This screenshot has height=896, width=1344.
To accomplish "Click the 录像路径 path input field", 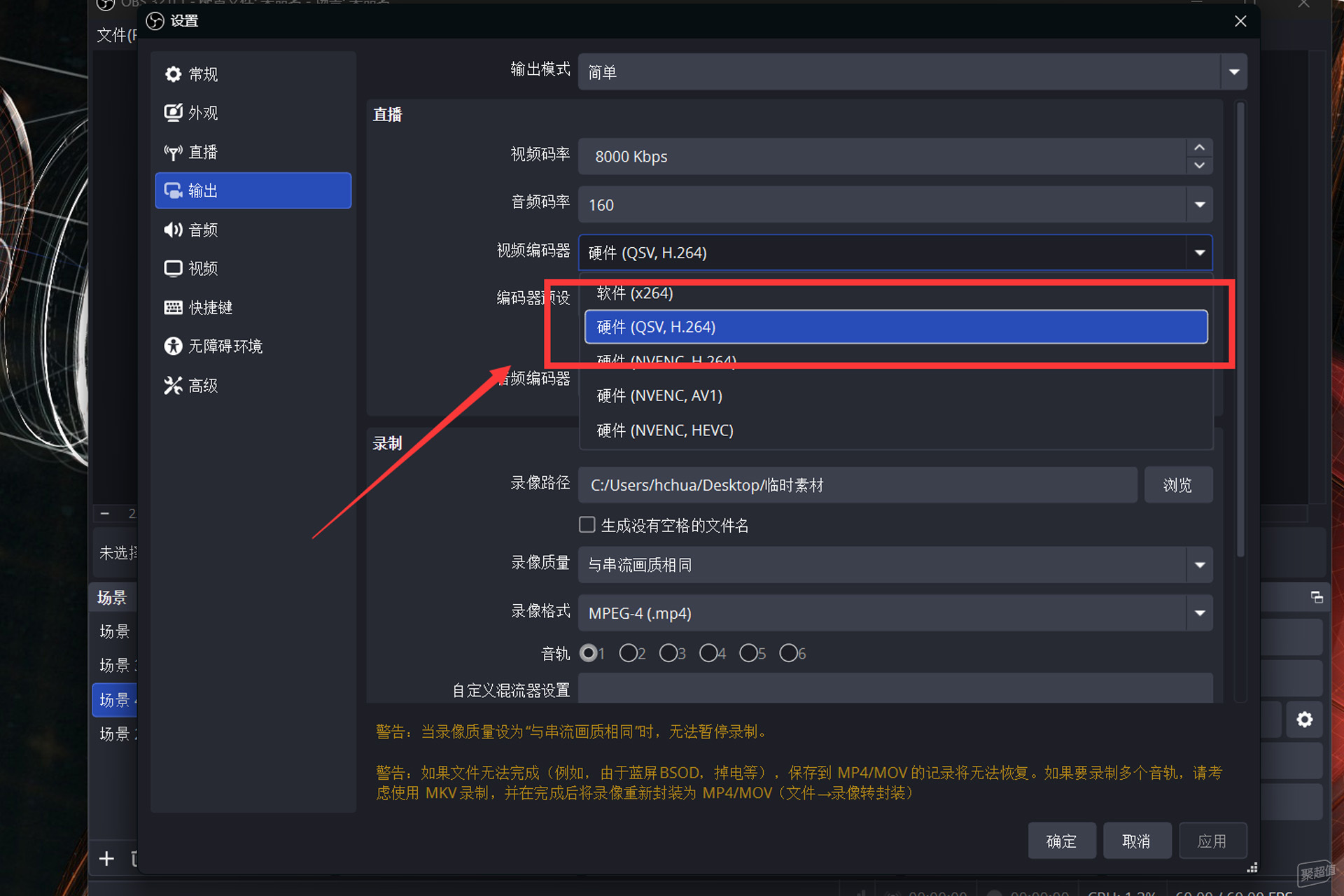I will [x=857, y=485].
